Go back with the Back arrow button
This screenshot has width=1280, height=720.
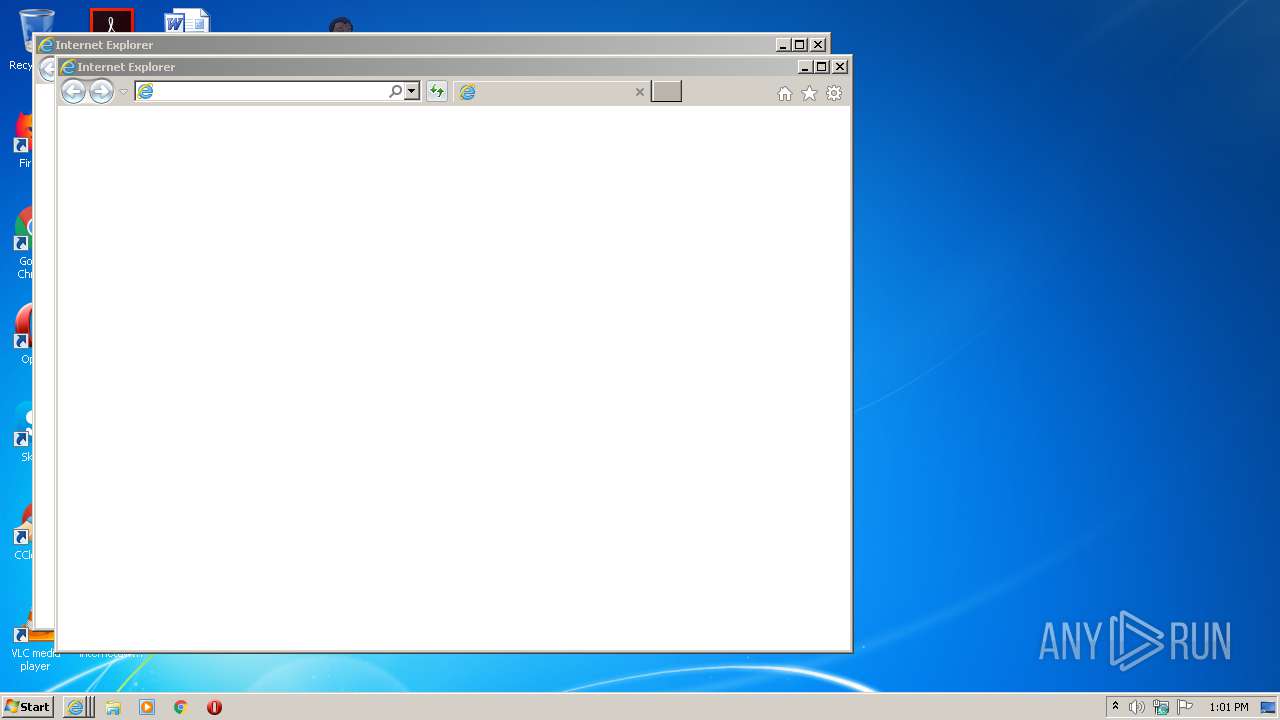pos(73,92)
